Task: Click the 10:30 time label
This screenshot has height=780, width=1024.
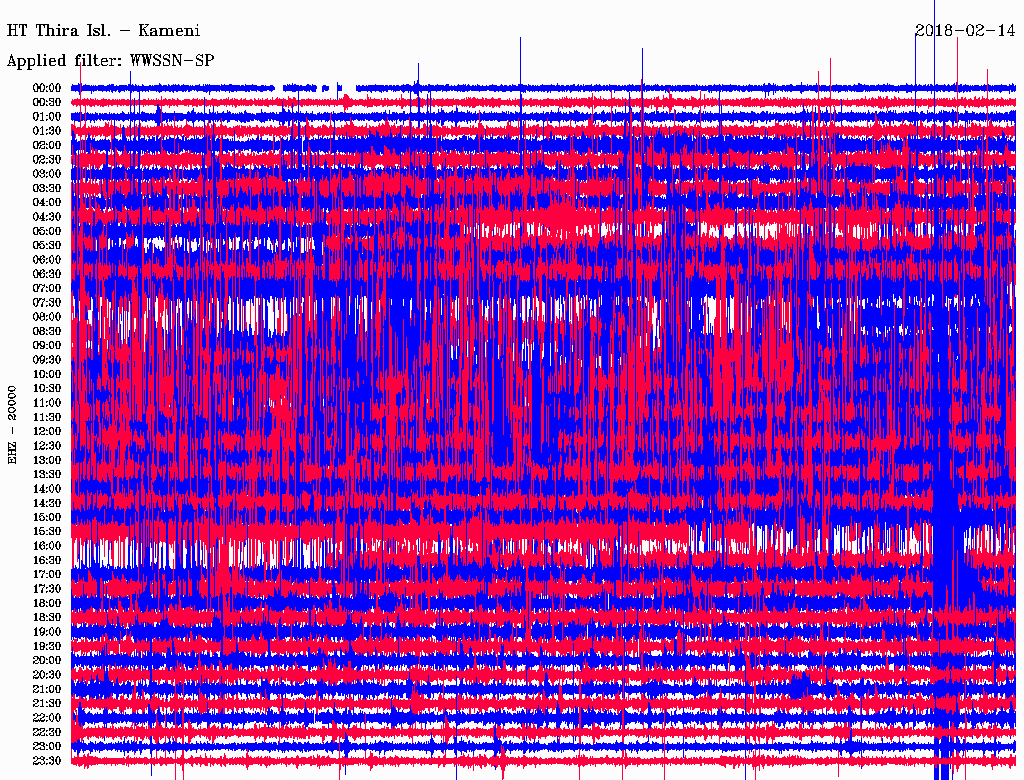Action: 47,389
